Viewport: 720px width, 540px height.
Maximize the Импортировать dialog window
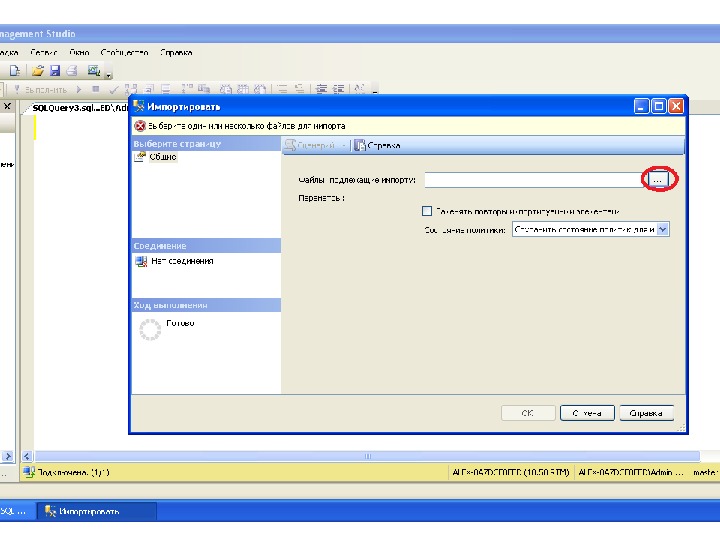pyautogui.click(x=658, y=107)
